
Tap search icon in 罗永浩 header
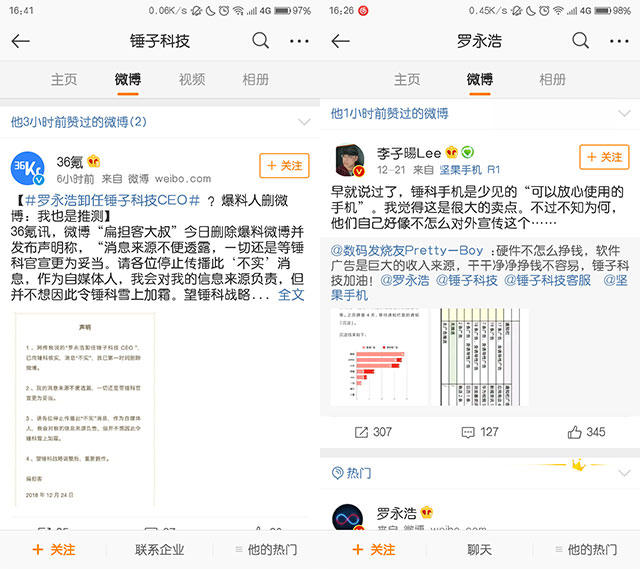(x=580, y=41)
